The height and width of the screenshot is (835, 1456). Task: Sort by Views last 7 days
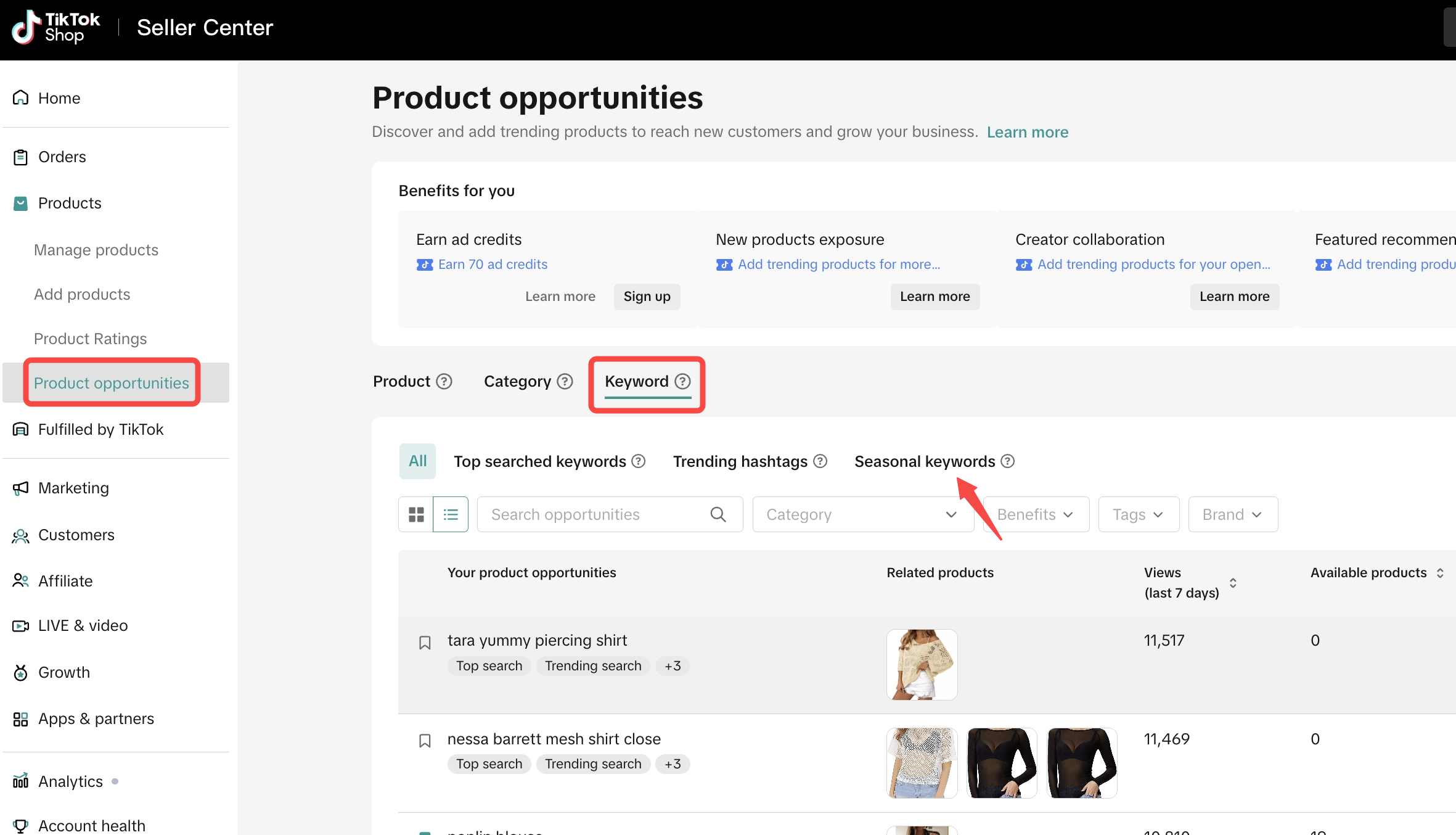point(1233,583)
